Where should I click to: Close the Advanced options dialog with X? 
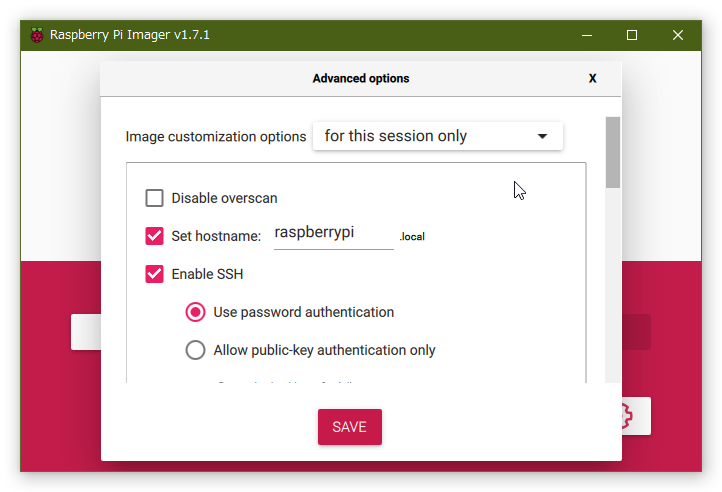click(x=593, y=78)
